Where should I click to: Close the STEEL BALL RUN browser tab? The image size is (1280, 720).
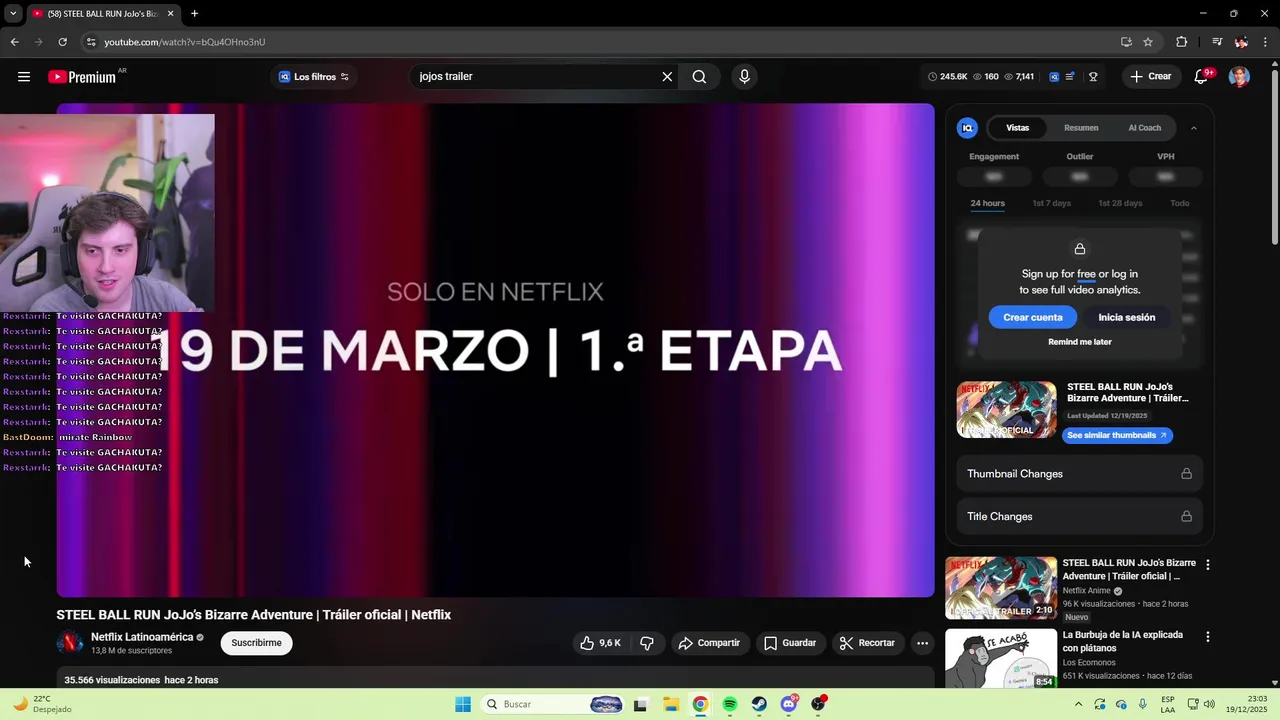pyautogui.click(x=170, y=14)
